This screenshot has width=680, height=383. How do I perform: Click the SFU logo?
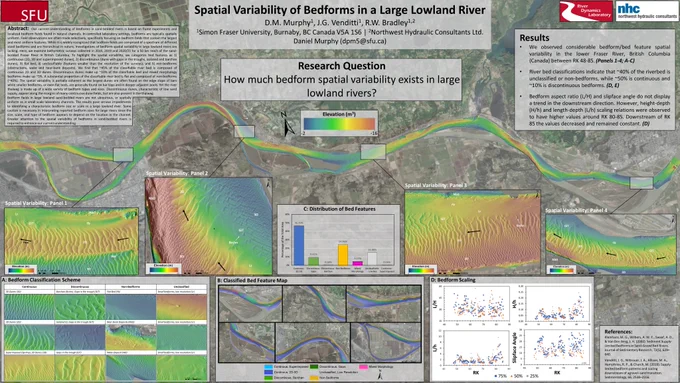click(x=24, y=11)
